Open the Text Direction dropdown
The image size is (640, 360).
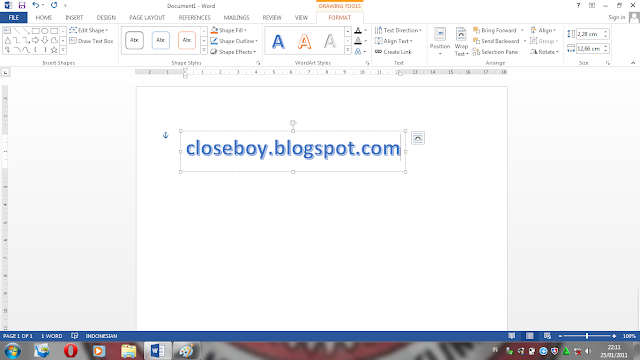click(398, 30)
